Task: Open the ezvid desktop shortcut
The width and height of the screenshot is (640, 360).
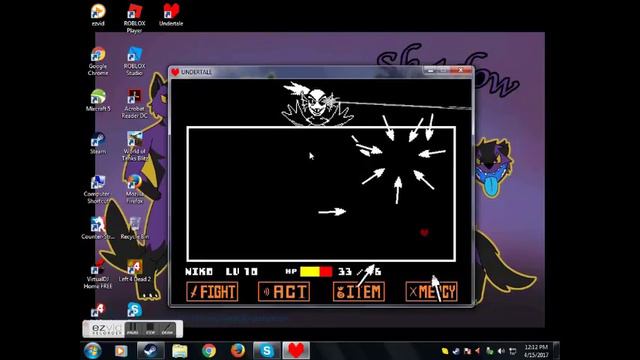Action: click(98, 15)
